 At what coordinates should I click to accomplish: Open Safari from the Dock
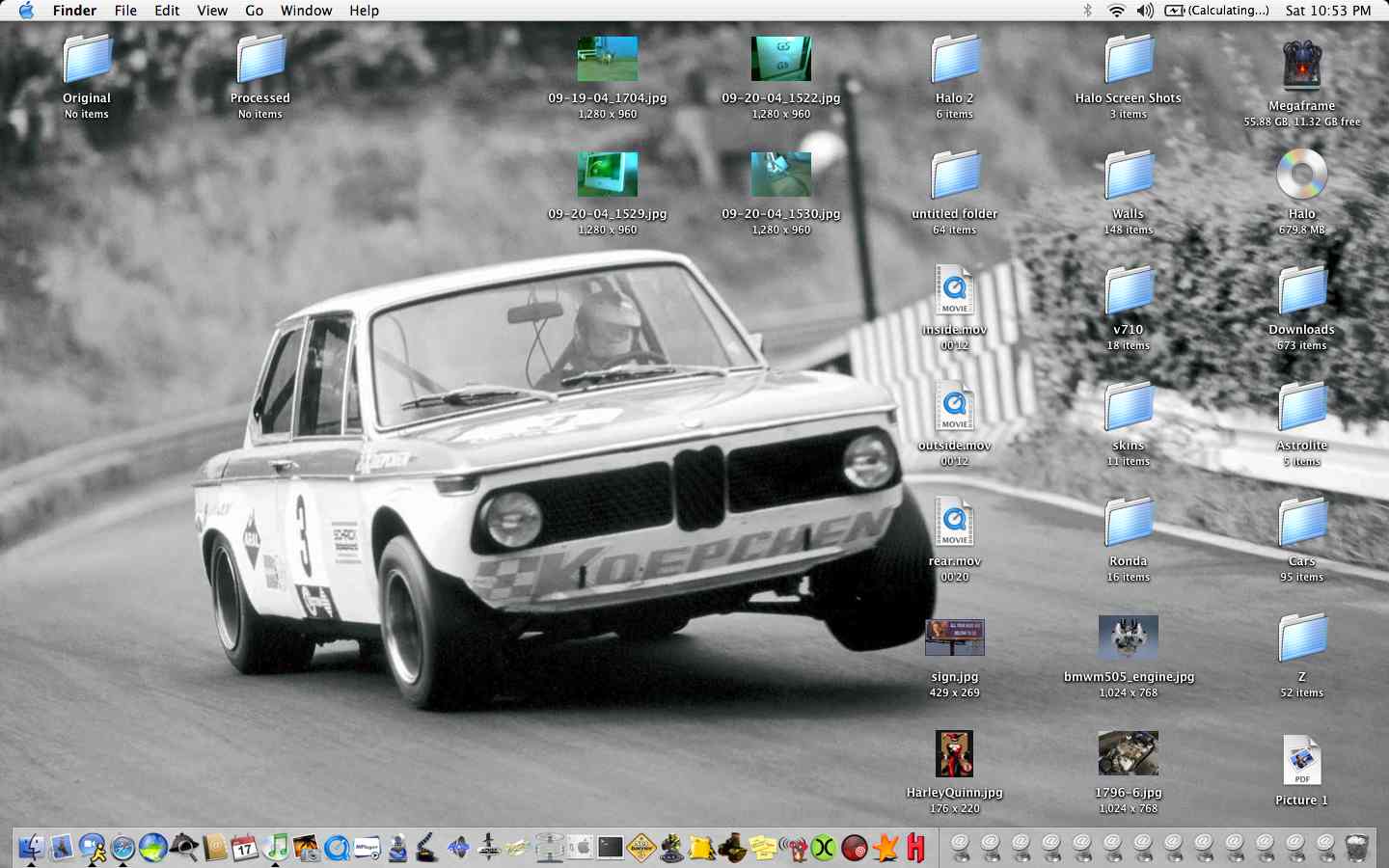pyautogui.click(x=123, y=848)
